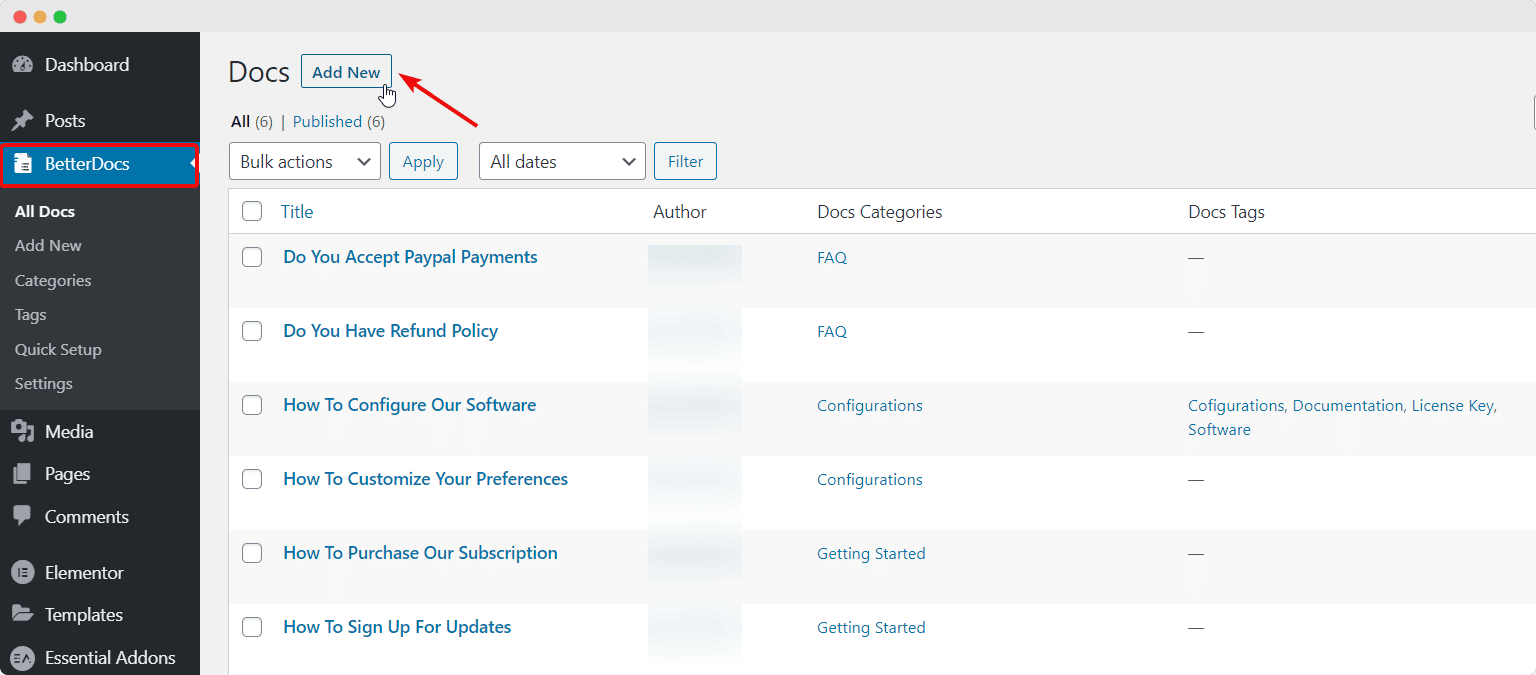Open the Dashboard via its gauge icon
1536x675 pixels.
point(23,64)
